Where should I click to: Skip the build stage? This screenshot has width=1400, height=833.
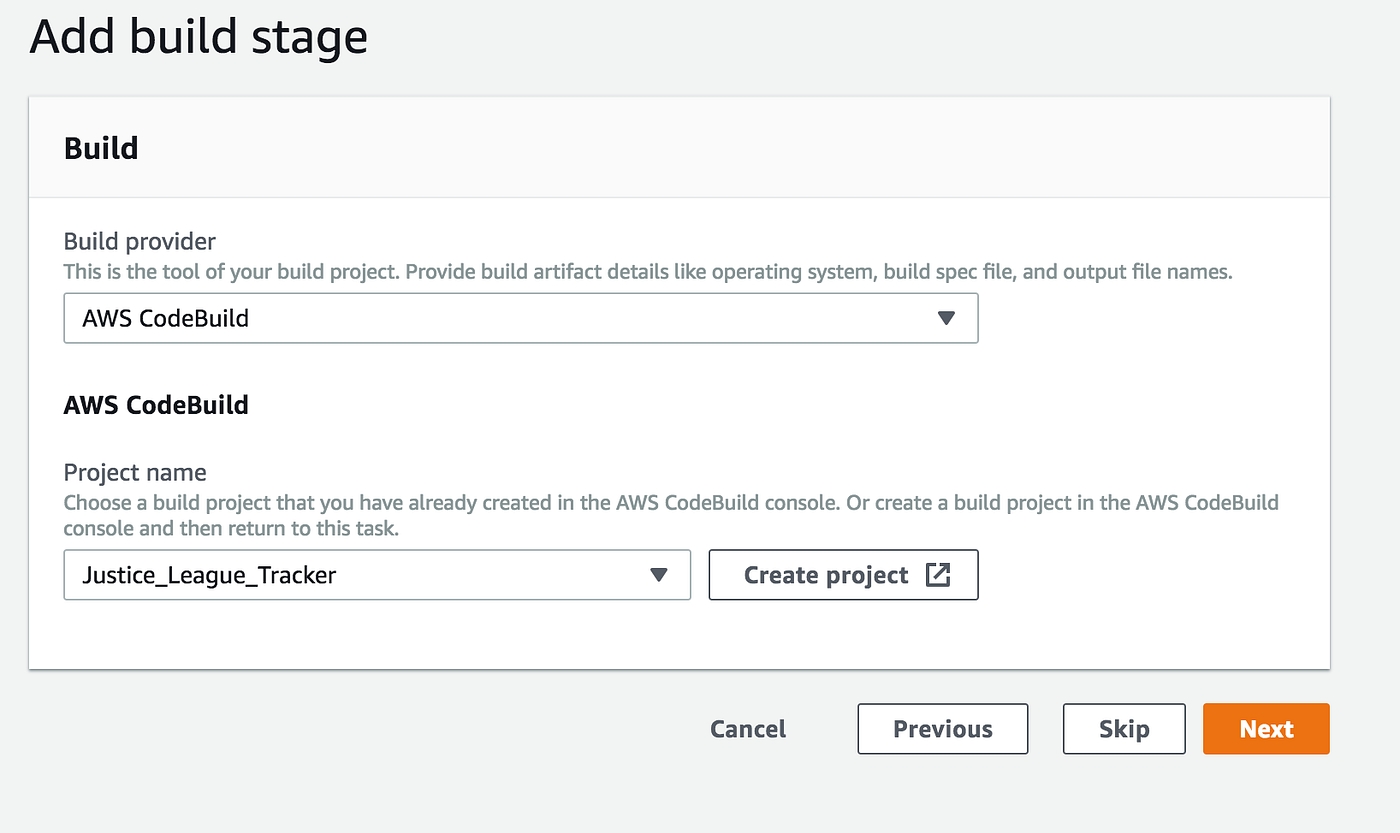pos(1123,729)
